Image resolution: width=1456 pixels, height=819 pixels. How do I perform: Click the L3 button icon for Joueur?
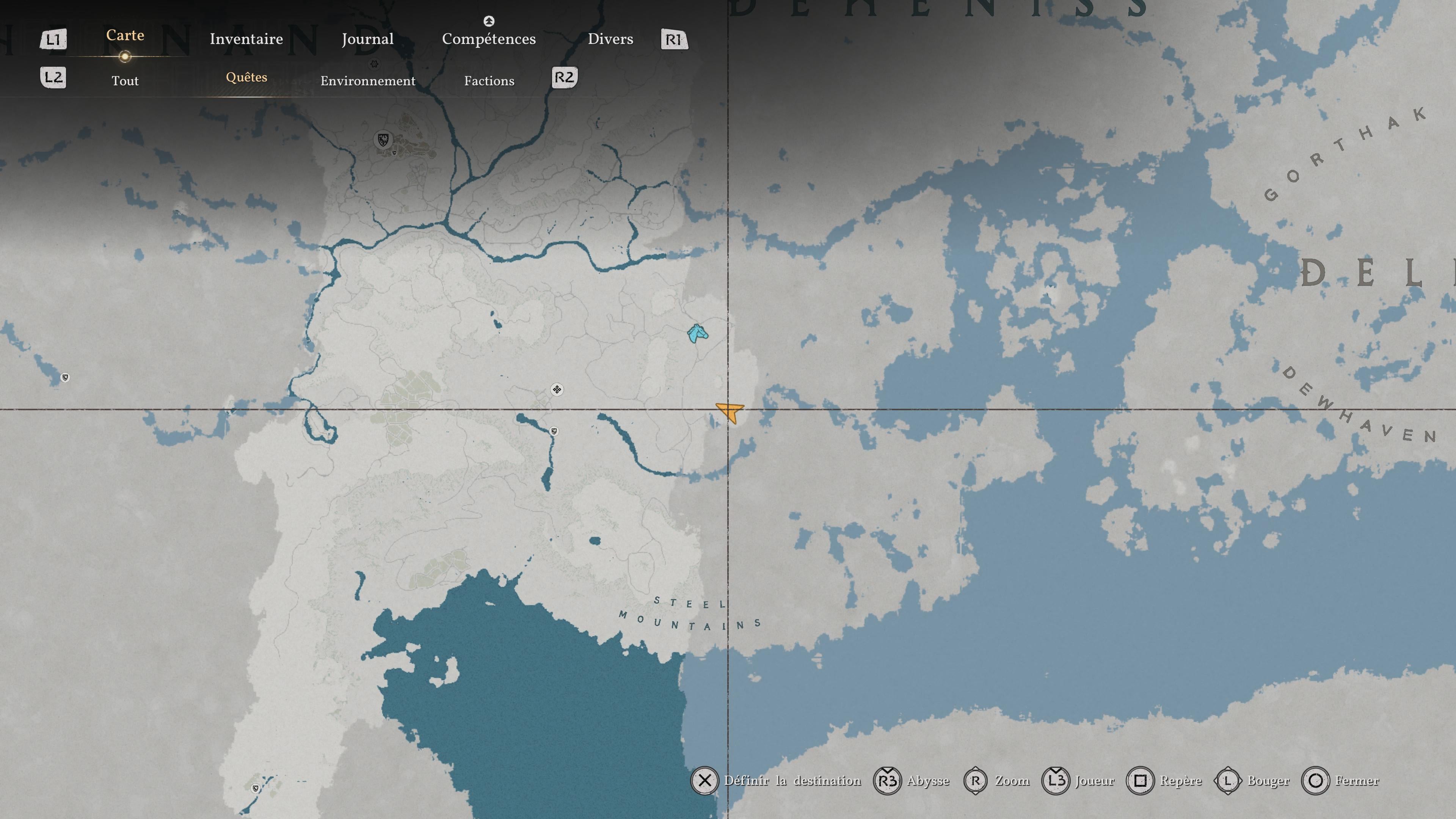[x=1055, y=781]
